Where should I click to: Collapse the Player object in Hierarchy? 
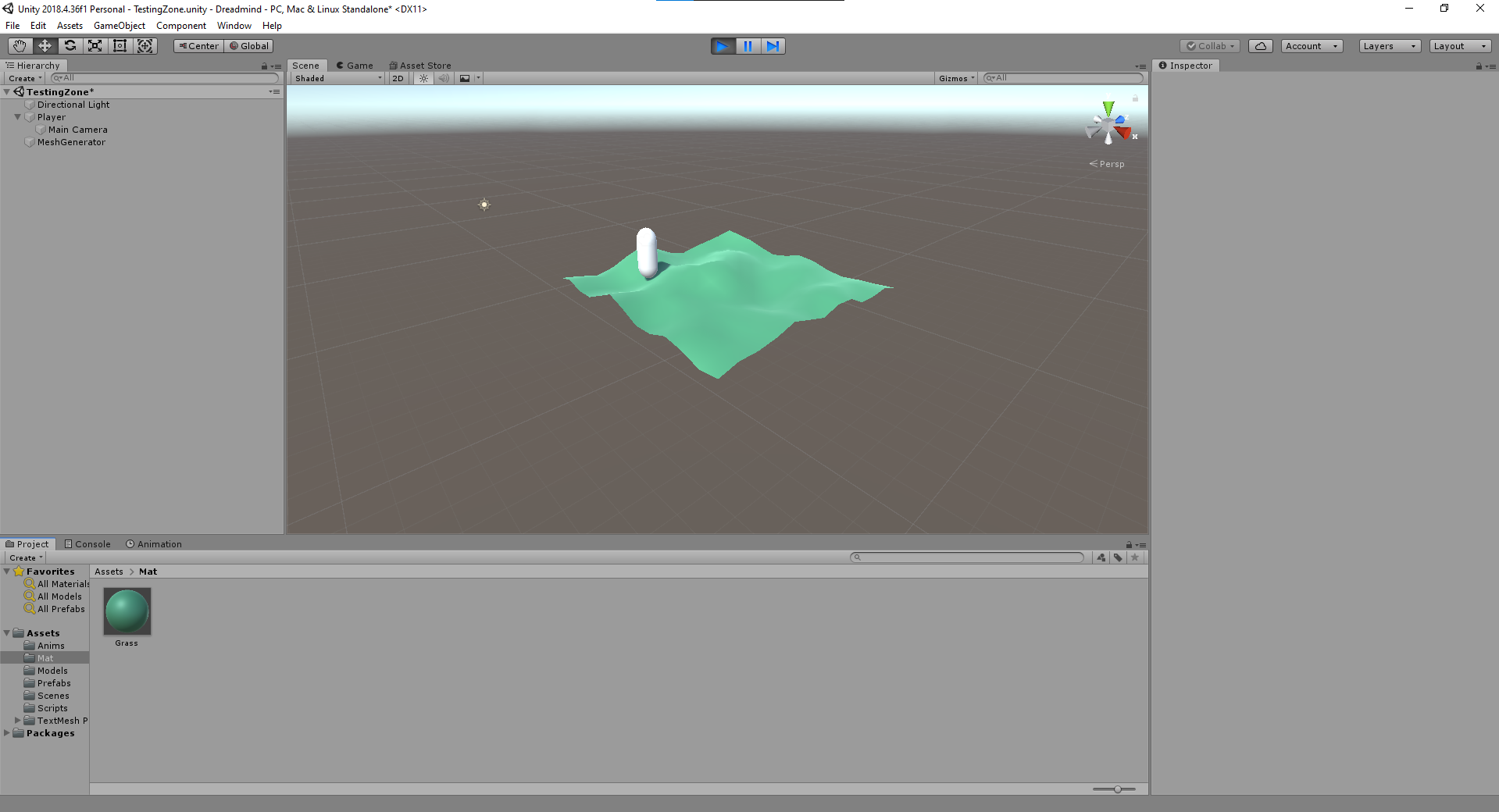pos(17,117)
